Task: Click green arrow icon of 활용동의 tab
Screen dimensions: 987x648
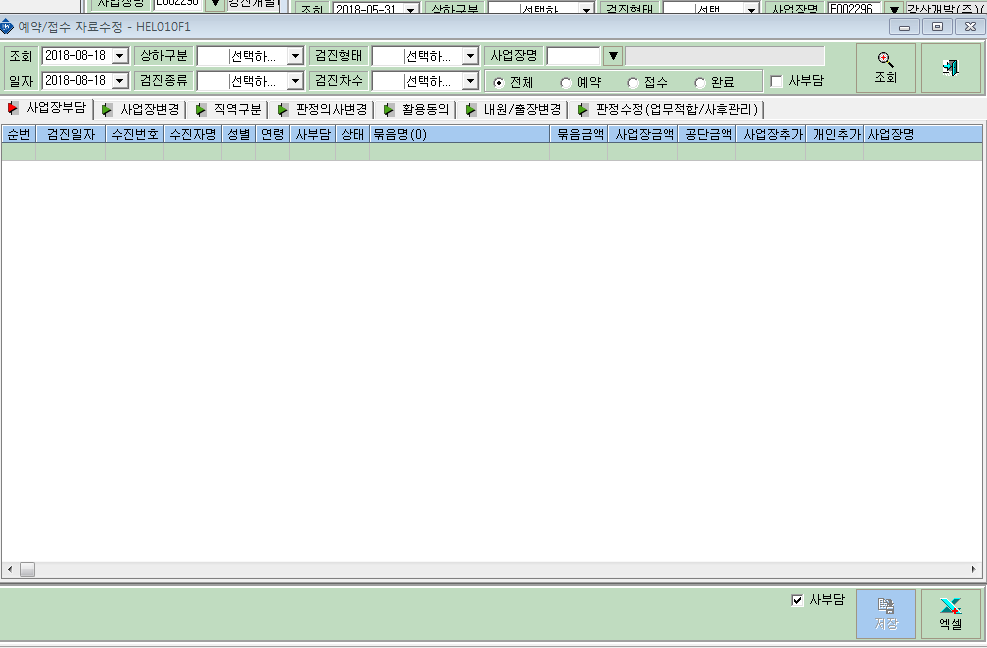Action: coord(389,110)
